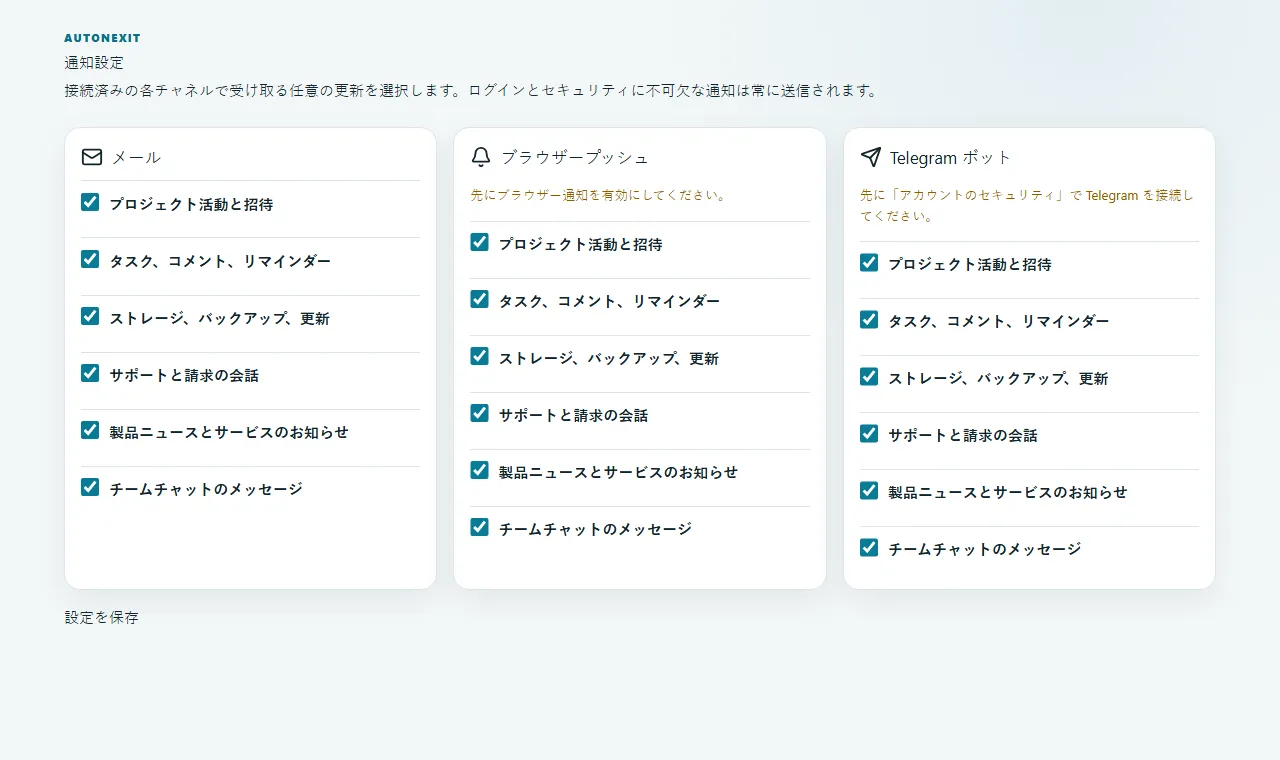Click the Telegram account security connection warning
1280x760 pixels.
pyautogui.click(x=1027, y=205)
